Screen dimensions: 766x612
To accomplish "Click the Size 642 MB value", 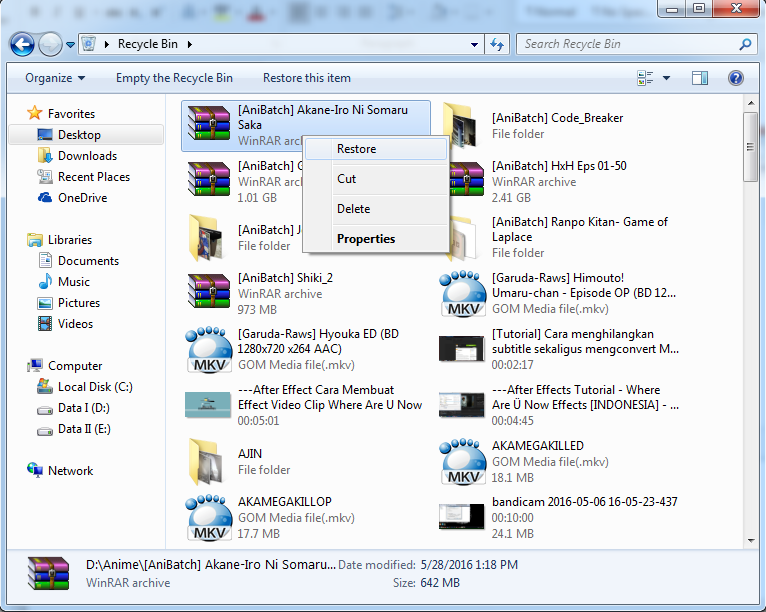I will click(440, 583).
